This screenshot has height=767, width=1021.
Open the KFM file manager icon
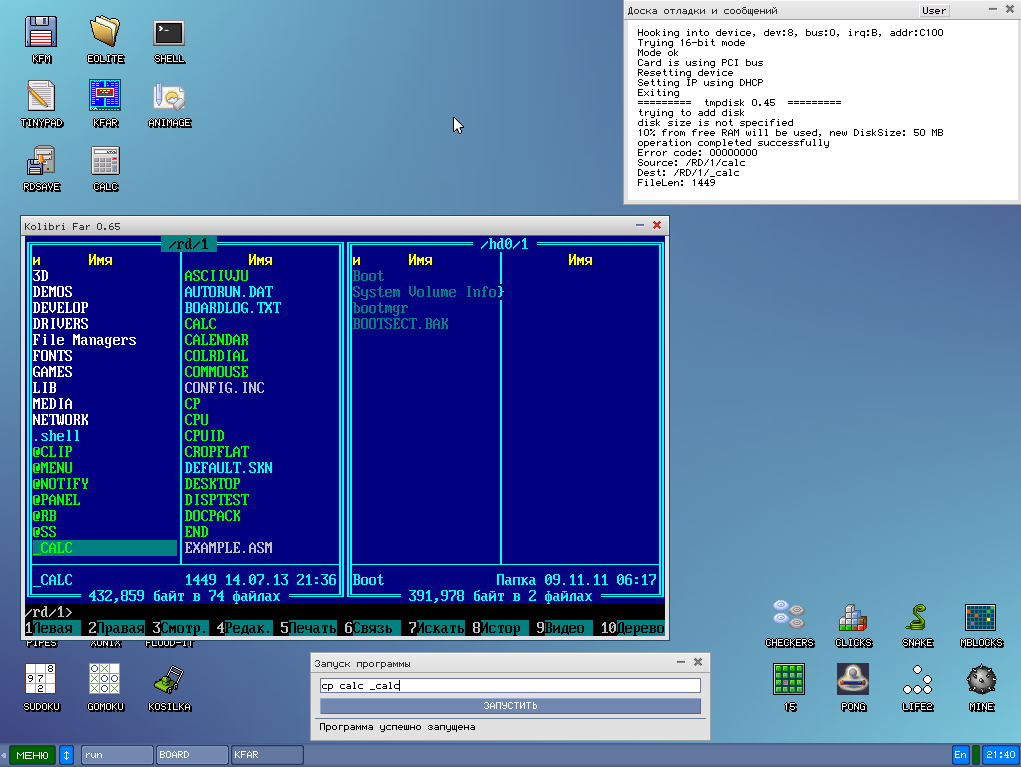click(41, 34)
